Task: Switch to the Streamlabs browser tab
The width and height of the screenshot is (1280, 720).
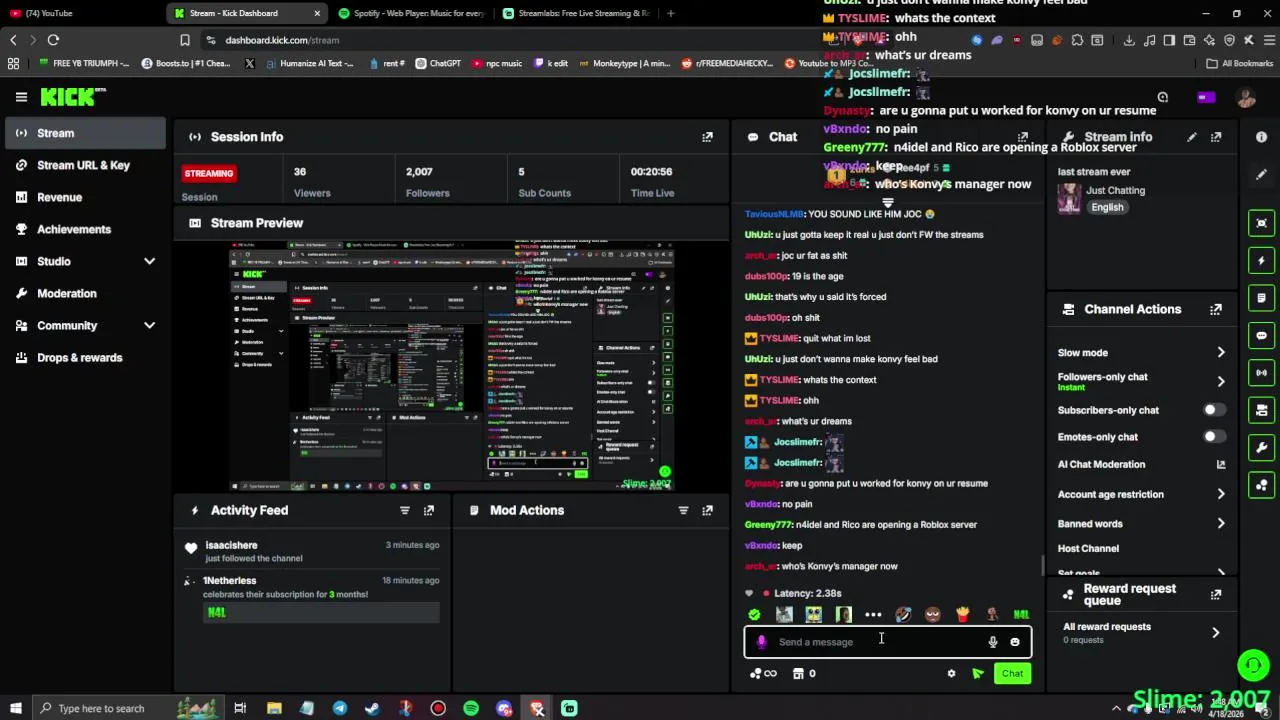Action: [x=575, y=13]
